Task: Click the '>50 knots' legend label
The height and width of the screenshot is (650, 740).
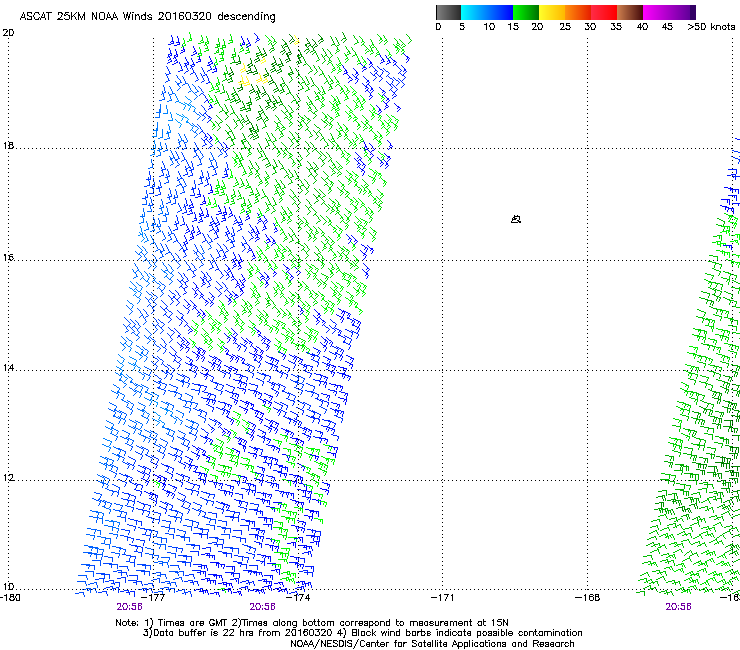Action: click(711, 27)
